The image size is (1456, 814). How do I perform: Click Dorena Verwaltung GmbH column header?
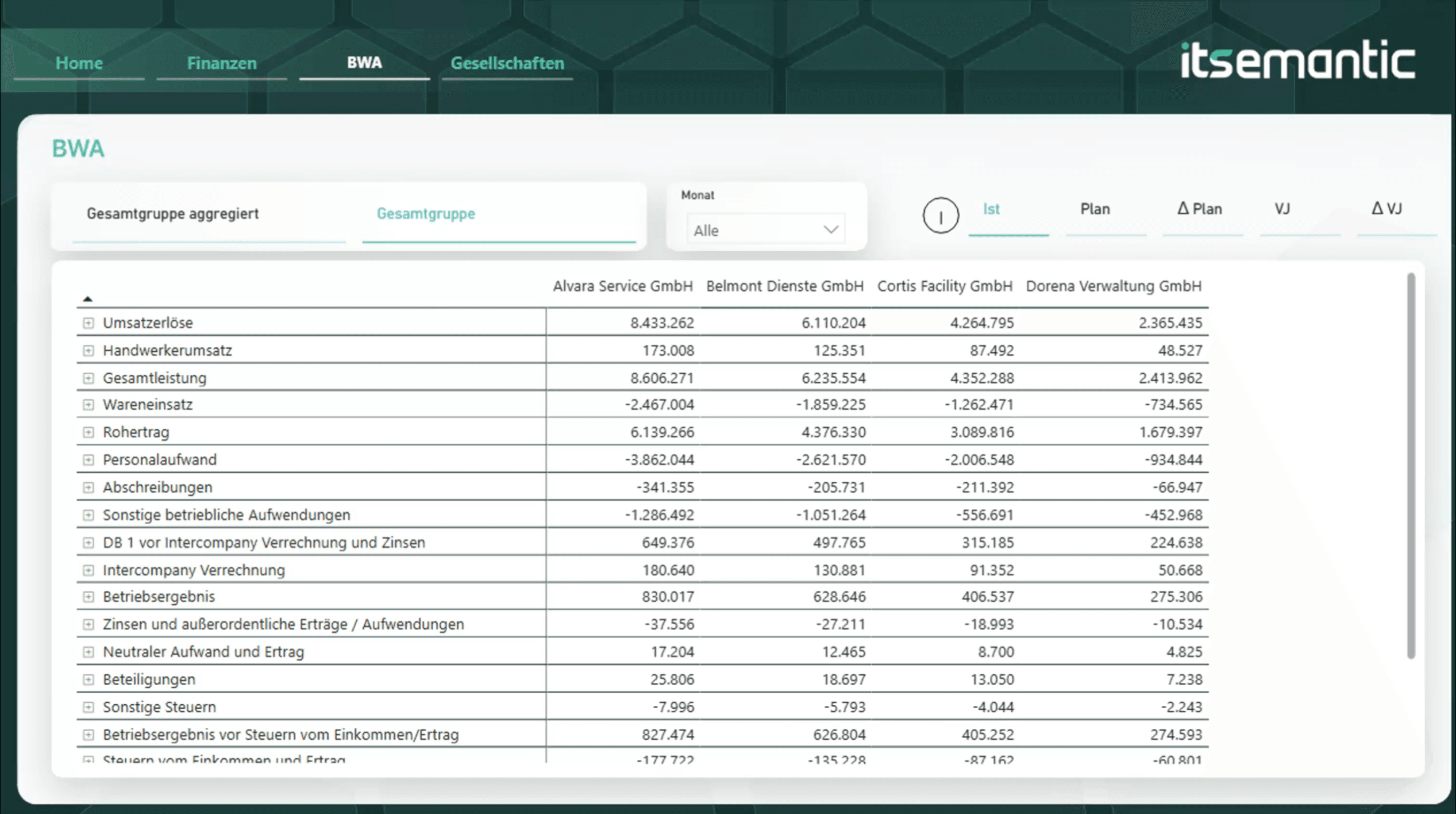point(1114,286)
